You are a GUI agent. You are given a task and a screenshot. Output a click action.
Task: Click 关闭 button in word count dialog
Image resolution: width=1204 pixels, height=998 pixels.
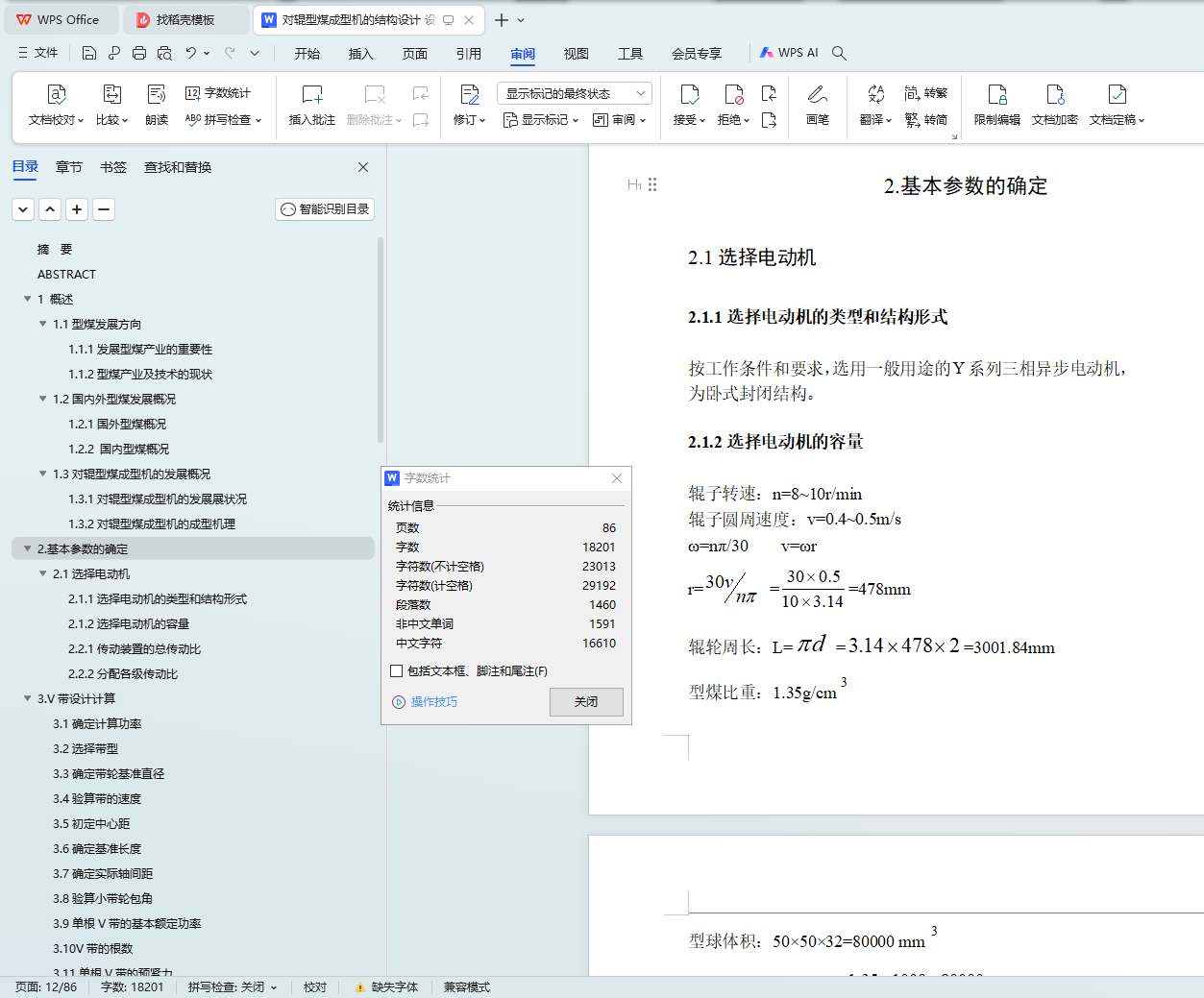(586, 702)
